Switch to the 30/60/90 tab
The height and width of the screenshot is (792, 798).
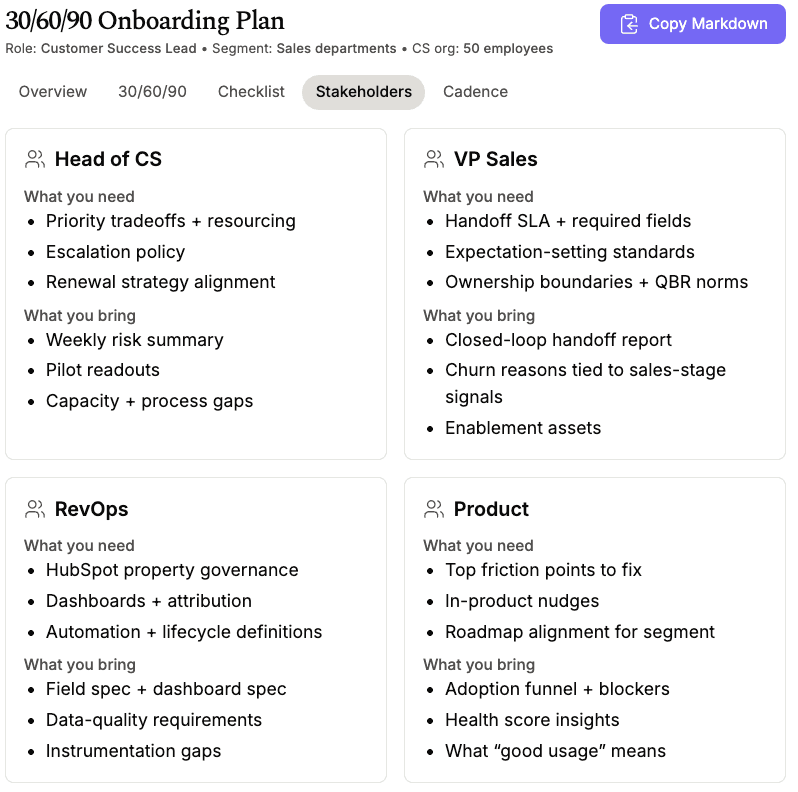pyautogui.click(x=152, y=91)
